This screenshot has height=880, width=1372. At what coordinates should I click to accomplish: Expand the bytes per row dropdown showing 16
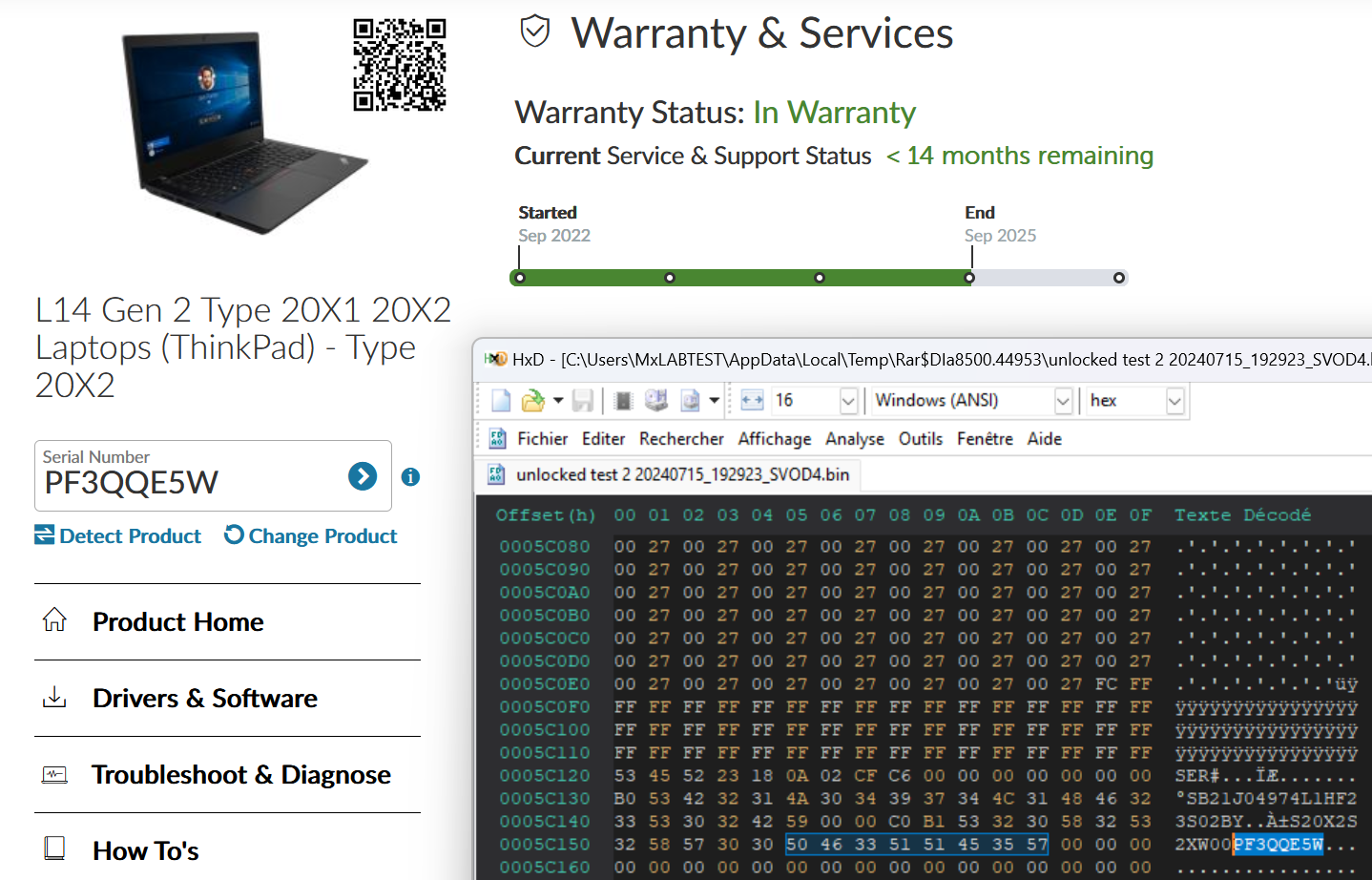pos(848,401)
